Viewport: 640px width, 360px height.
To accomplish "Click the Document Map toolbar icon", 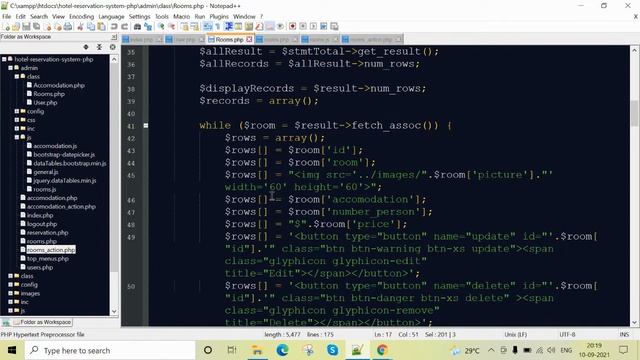I will 249,27.
